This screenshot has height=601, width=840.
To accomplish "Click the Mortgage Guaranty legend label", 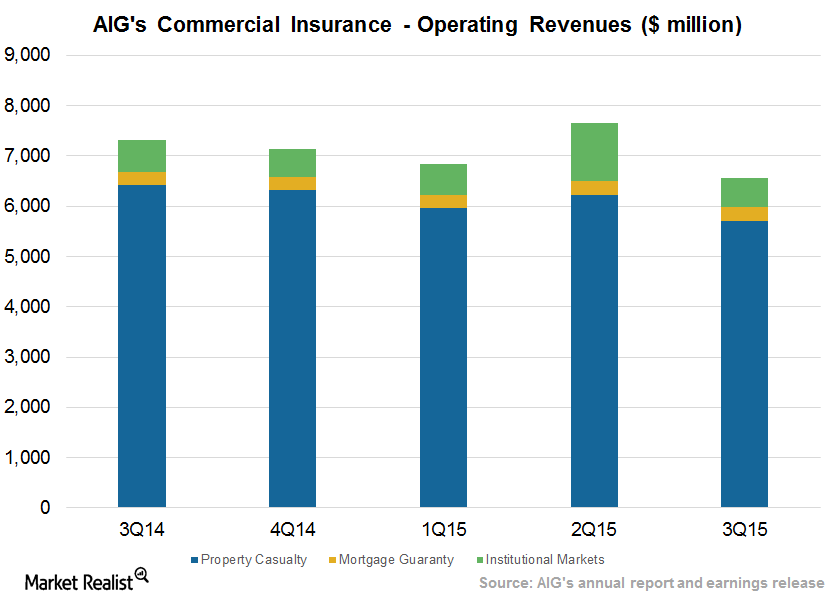I will [396, 560].
